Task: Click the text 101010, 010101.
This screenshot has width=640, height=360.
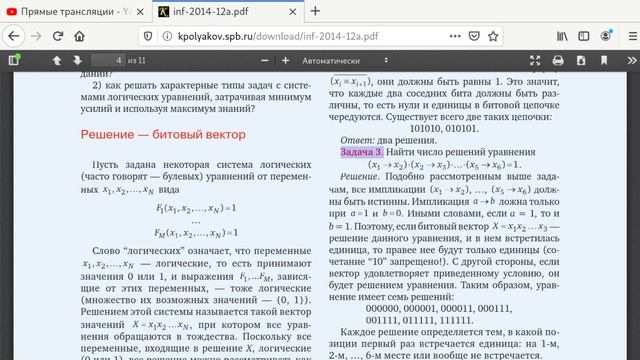Action: (444, 129)
